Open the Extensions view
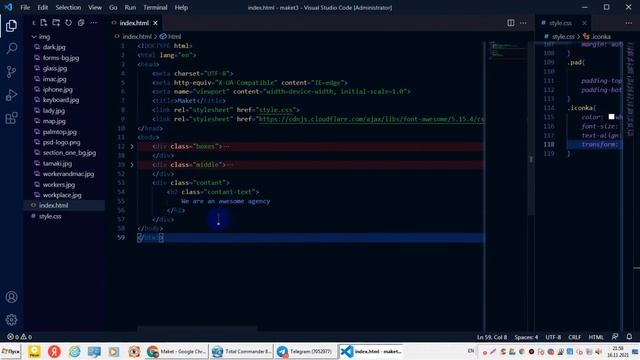This screenshot has width=640, height=360. click(11, 118)
